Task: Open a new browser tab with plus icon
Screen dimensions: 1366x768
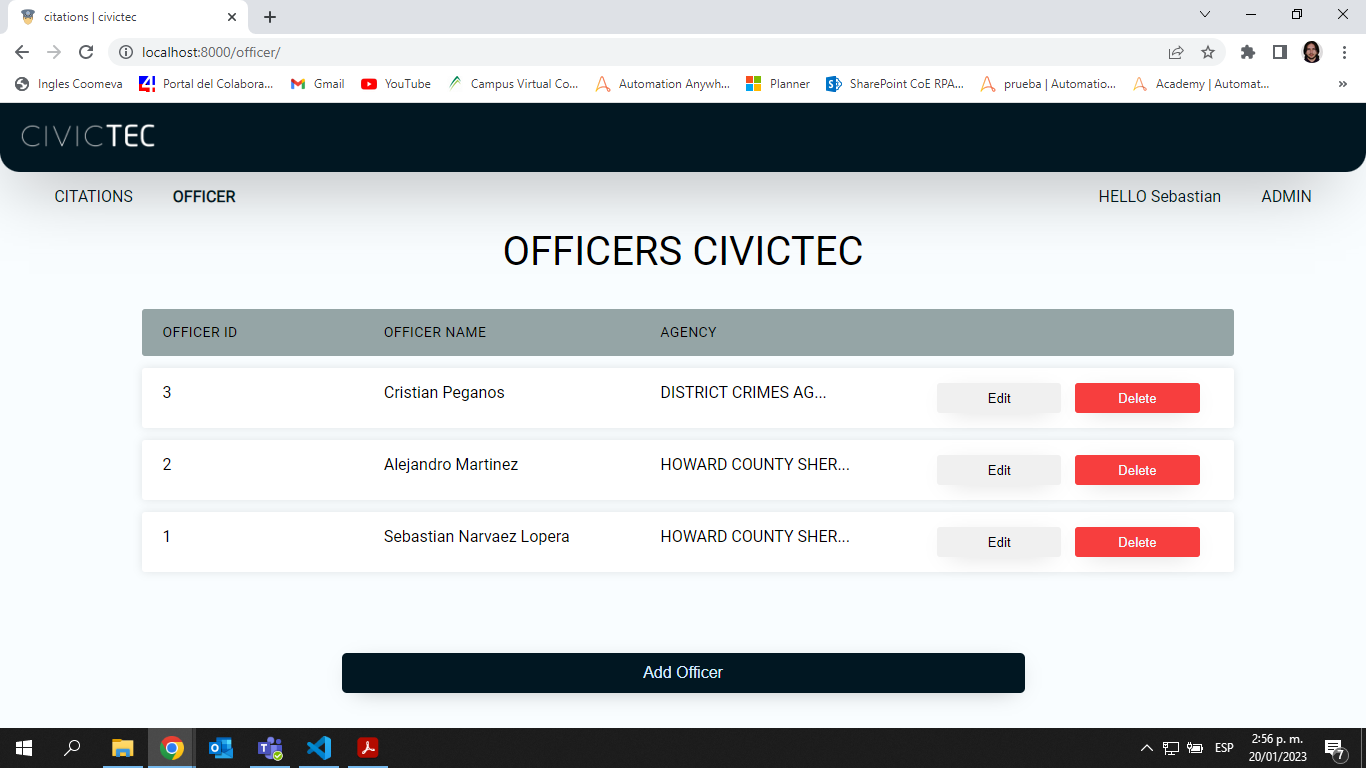Action: (x=270, y=17)
